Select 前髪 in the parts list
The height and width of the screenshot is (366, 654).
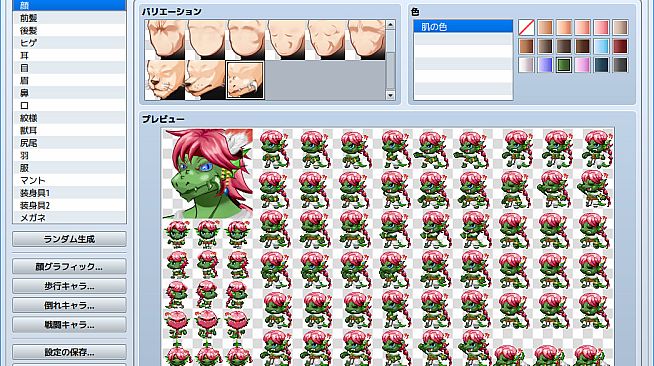point(69,18)
